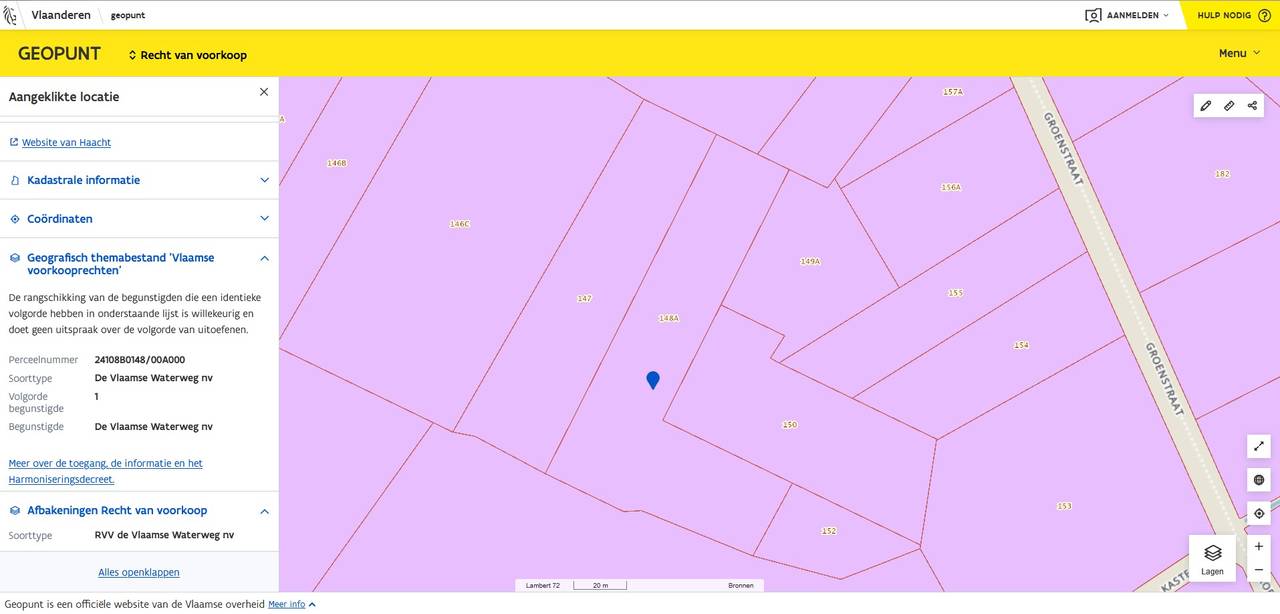Viewport: 1280px width, 614px height.
Task: Open the Recht van voorkoop theme dropdown
Action: (187, 55)
